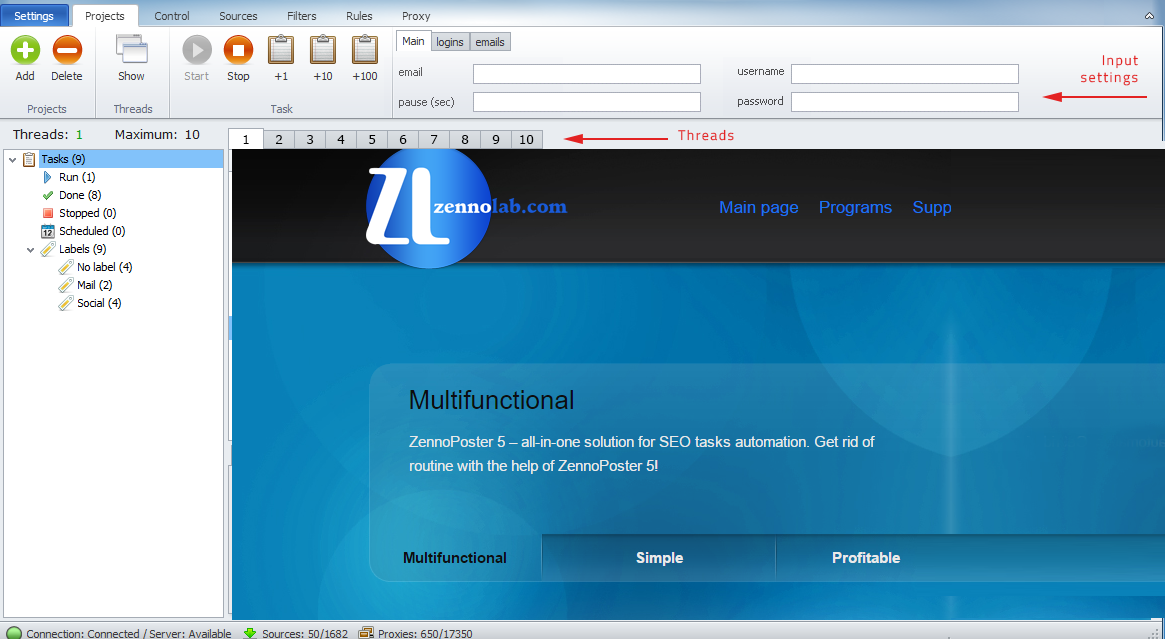Click the Proxies status bar icon
The height and width of the screenshot is (639, 1165).
[x=366, y=633]
